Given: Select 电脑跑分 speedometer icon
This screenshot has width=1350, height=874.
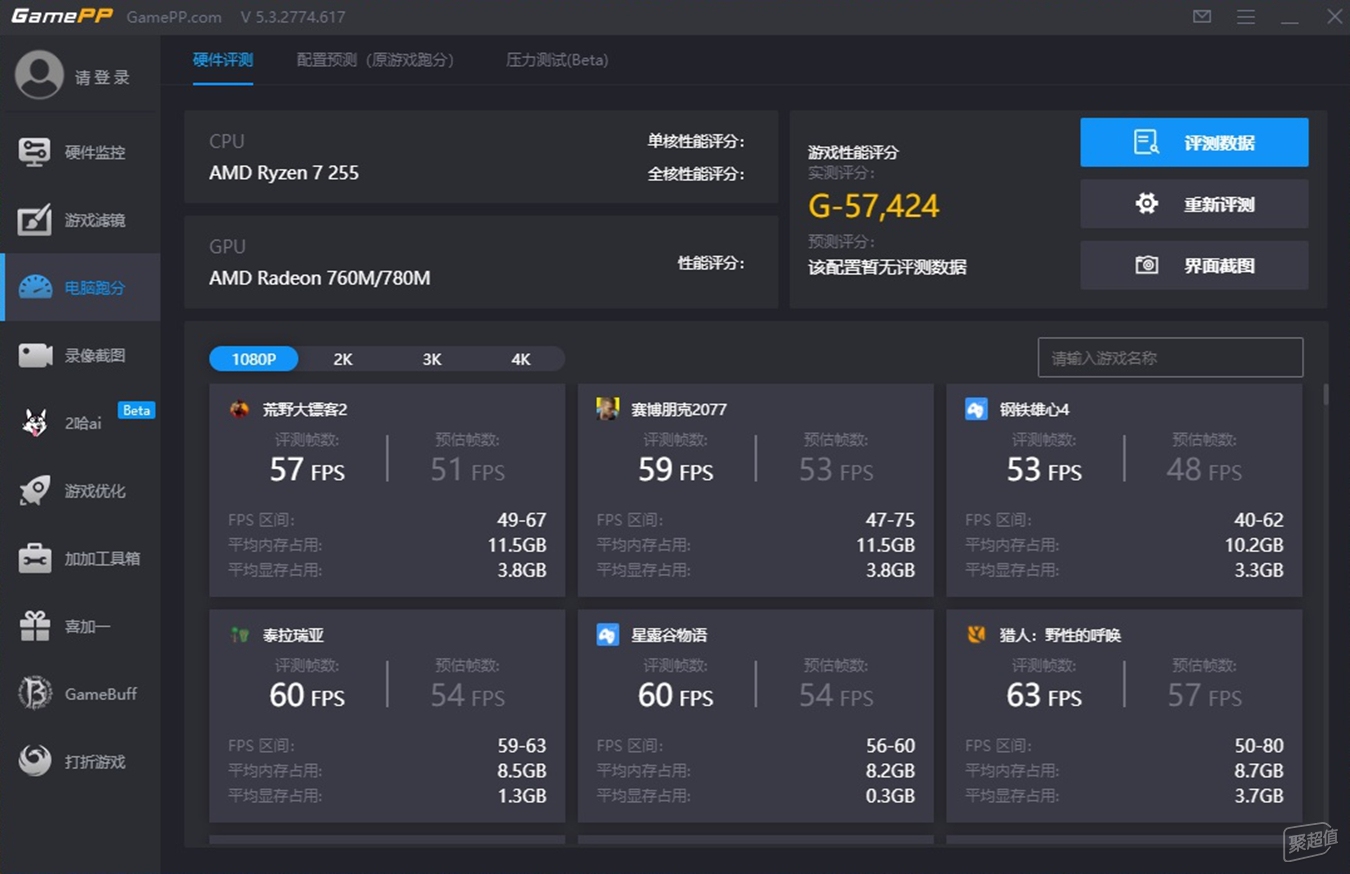Looking at the screenshot, I should [x=35, y=287].
